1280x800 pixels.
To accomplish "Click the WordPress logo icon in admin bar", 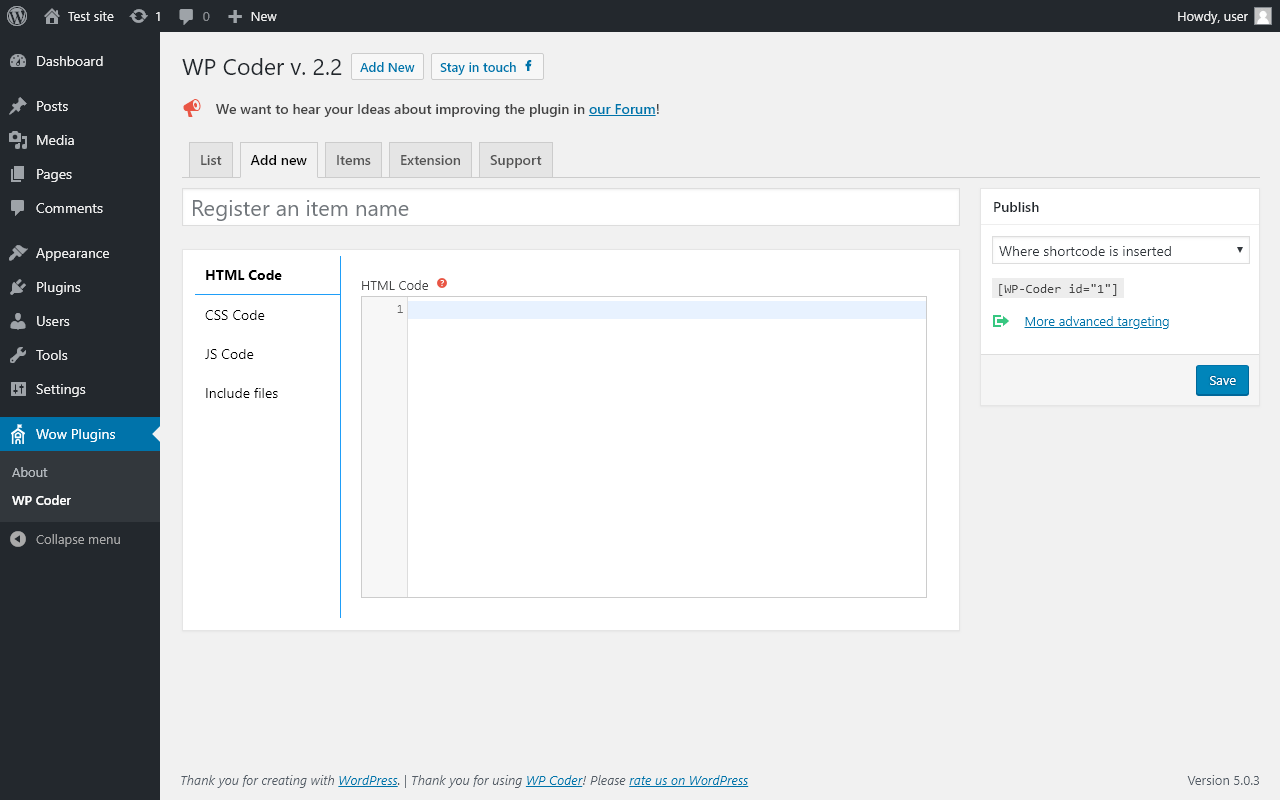I will pos(17,16).
